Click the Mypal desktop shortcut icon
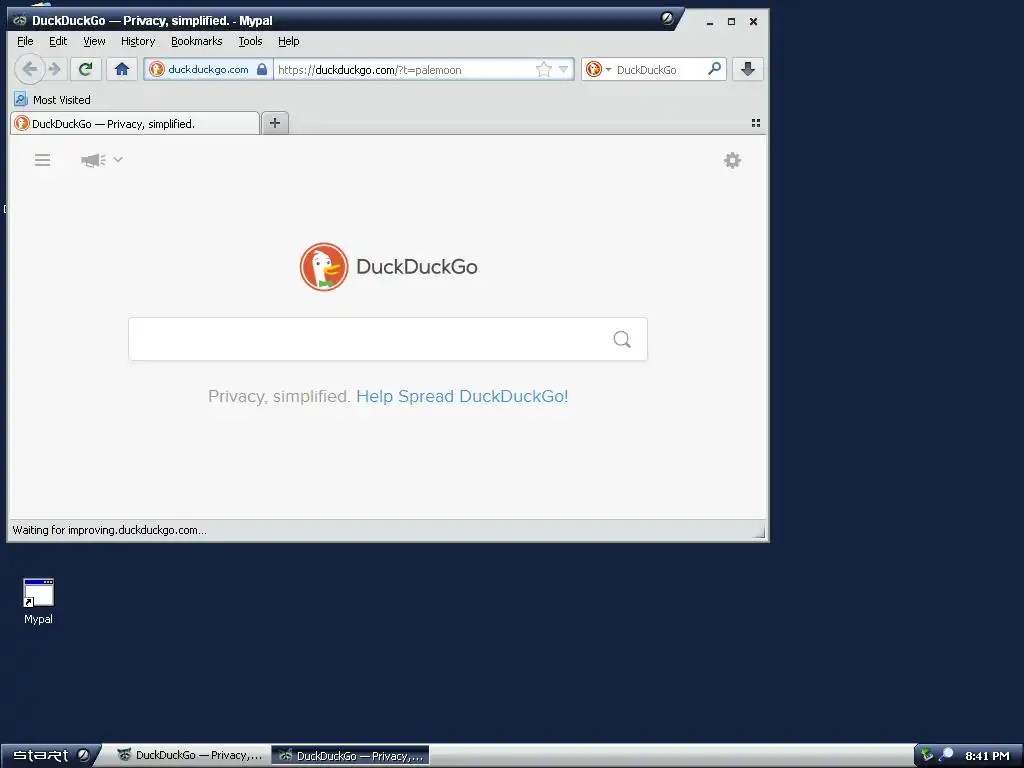 tap(39, 601)
